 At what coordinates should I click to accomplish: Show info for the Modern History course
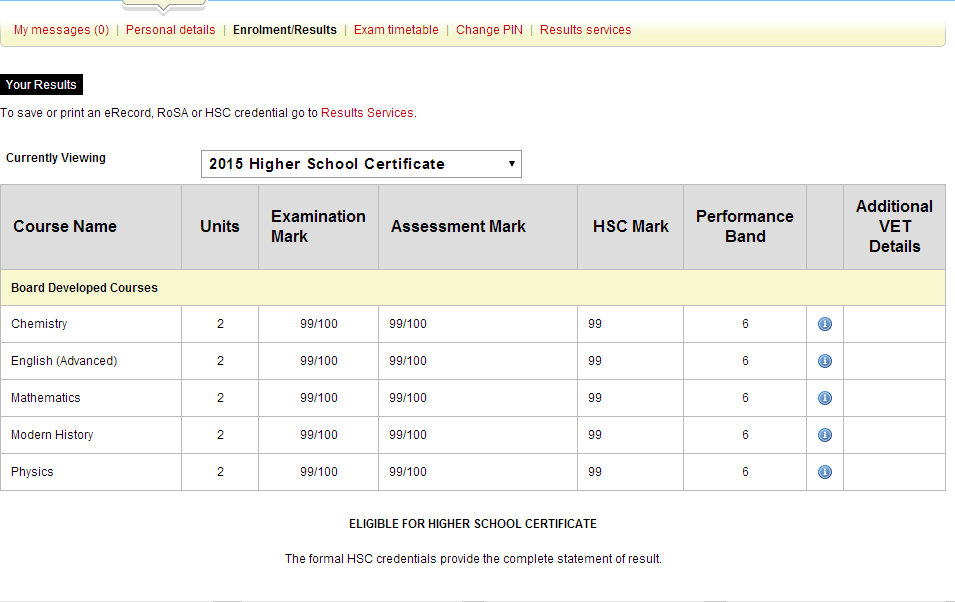[824, 435]
